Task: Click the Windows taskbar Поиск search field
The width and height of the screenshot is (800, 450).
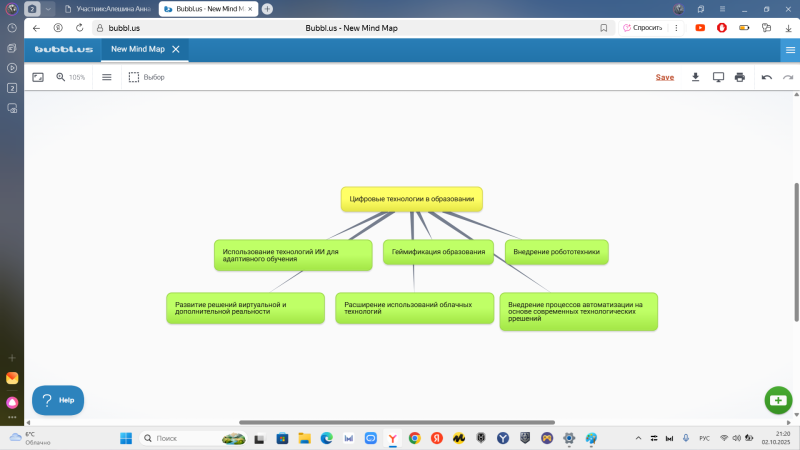Action: coord(180,438)
